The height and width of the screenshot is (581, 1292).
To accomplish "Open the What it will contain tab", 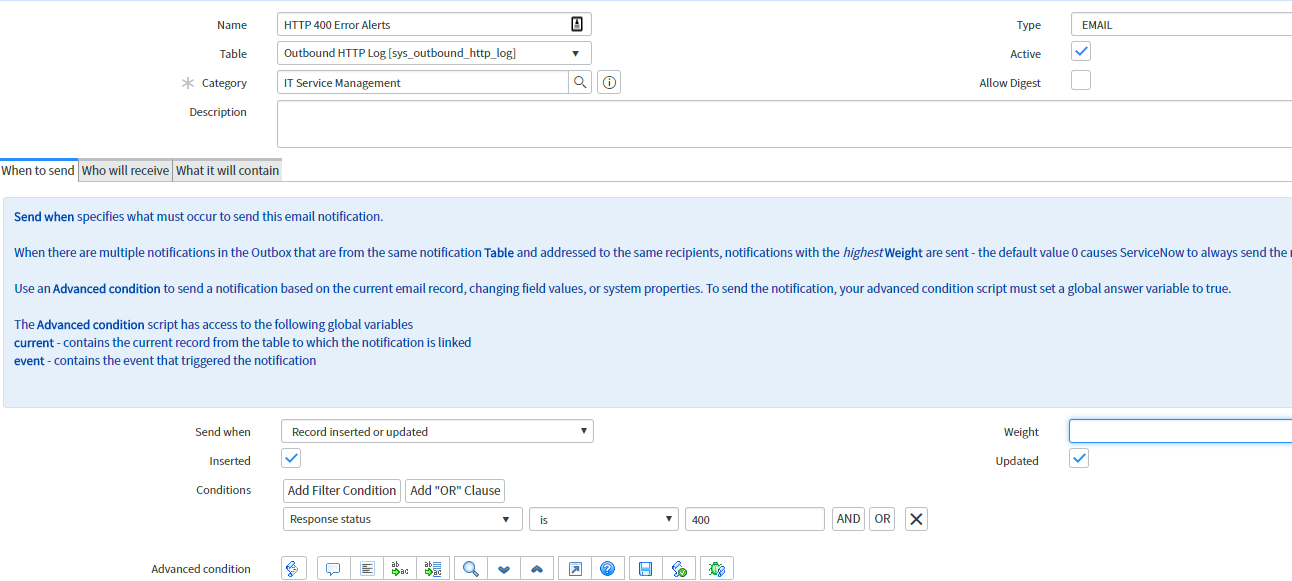I will (x=227, y=170).
